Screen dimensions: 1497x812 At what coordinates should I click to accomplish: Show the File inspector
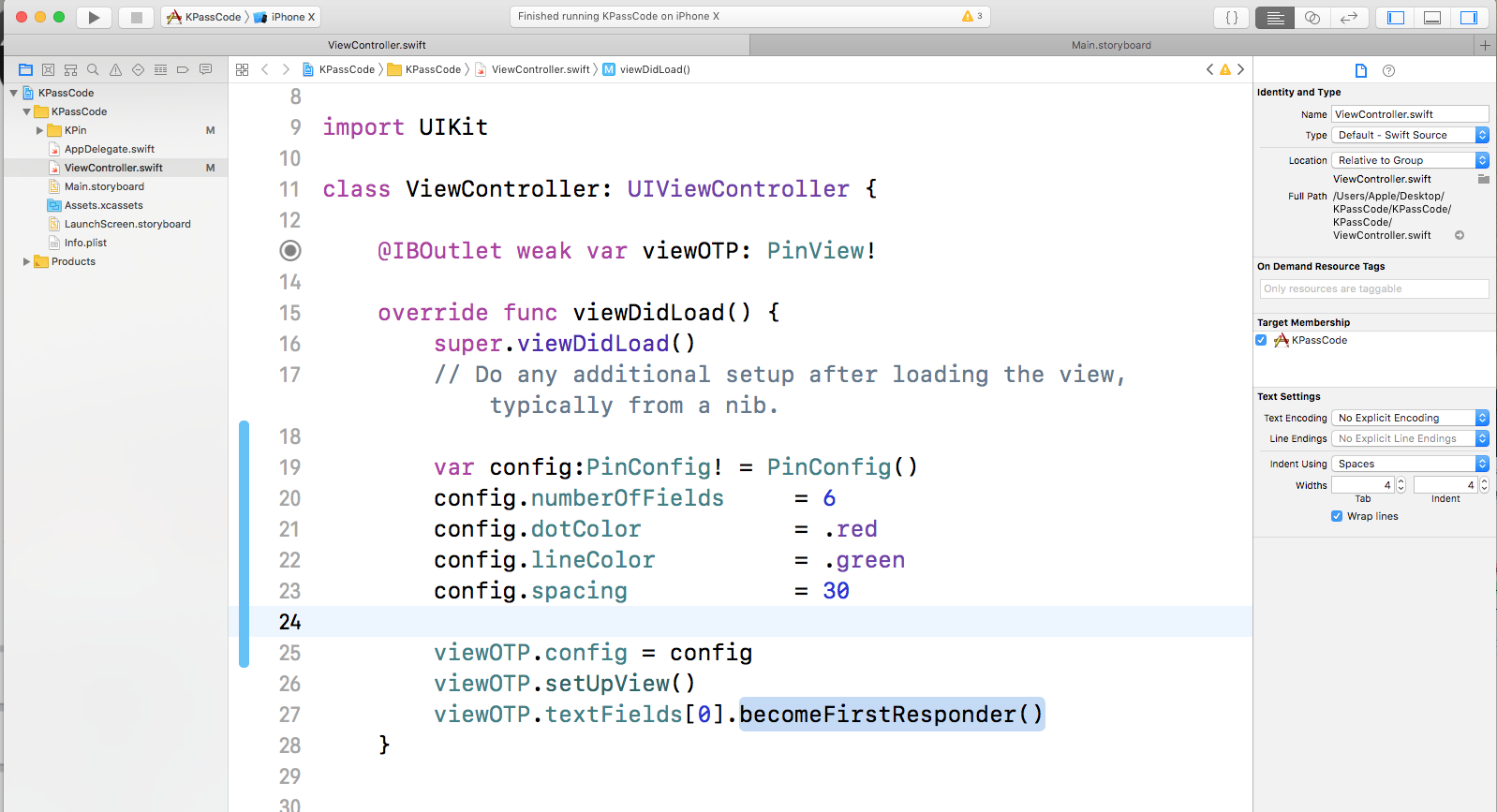(1361, 70)
